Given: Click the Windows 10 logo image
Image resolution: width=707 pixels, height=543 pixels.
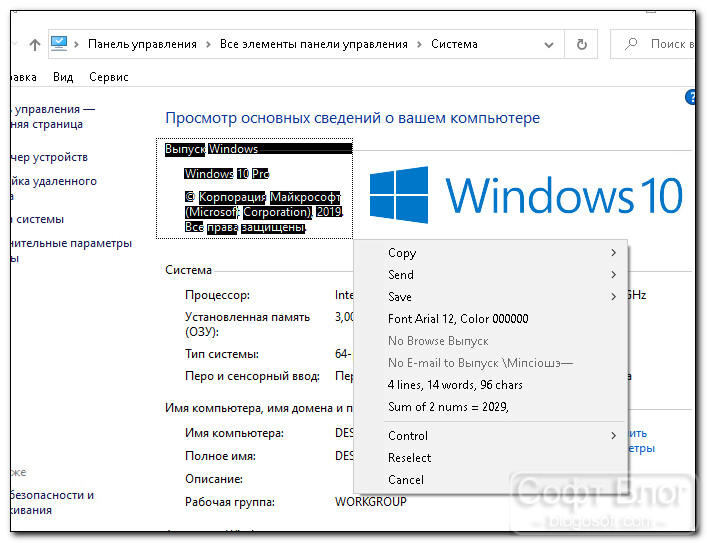Looking at the screenshot, I should [x=526, y=195].
